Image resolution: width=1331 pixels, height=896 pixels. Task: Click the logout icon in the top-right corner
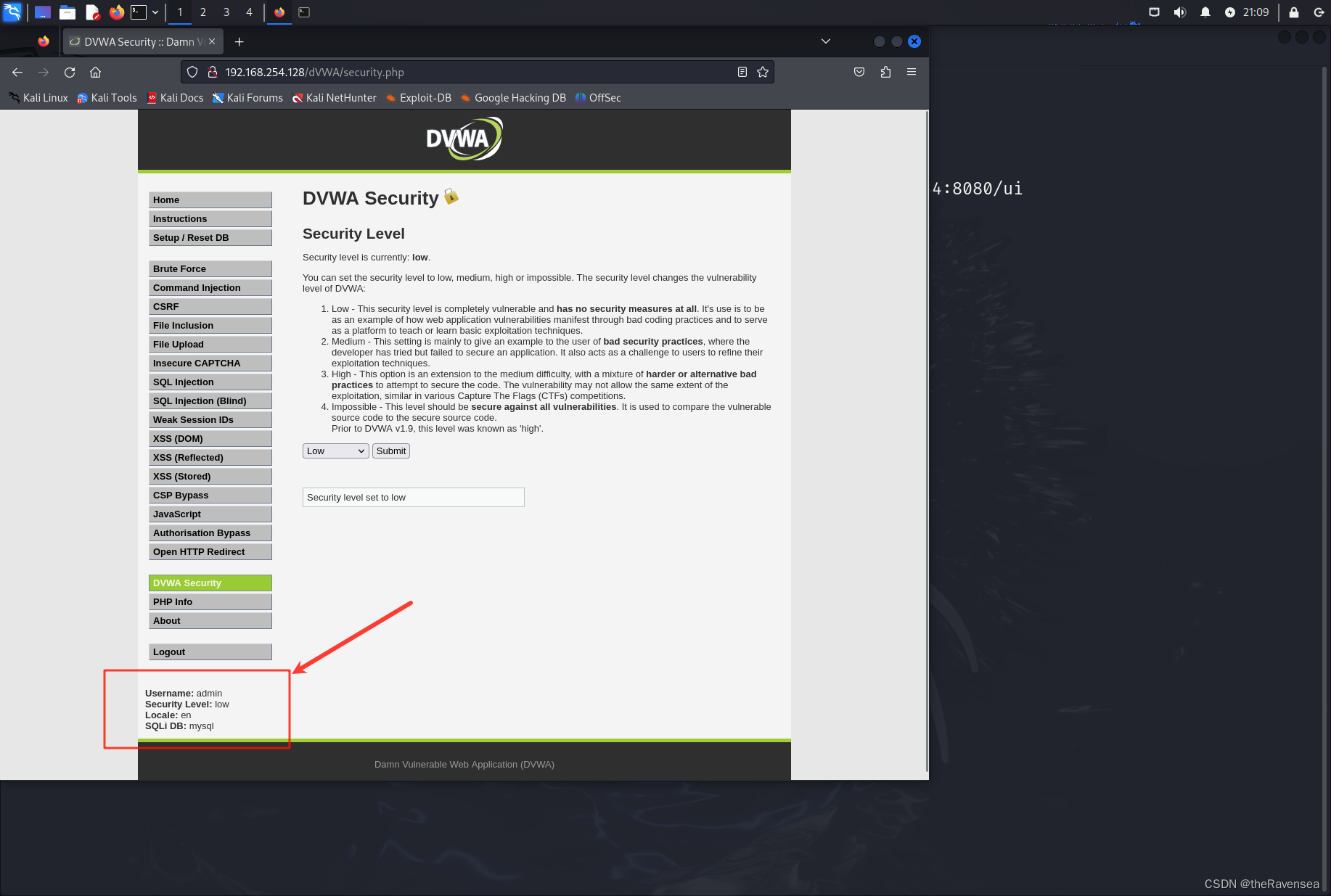pos(1319,12)
